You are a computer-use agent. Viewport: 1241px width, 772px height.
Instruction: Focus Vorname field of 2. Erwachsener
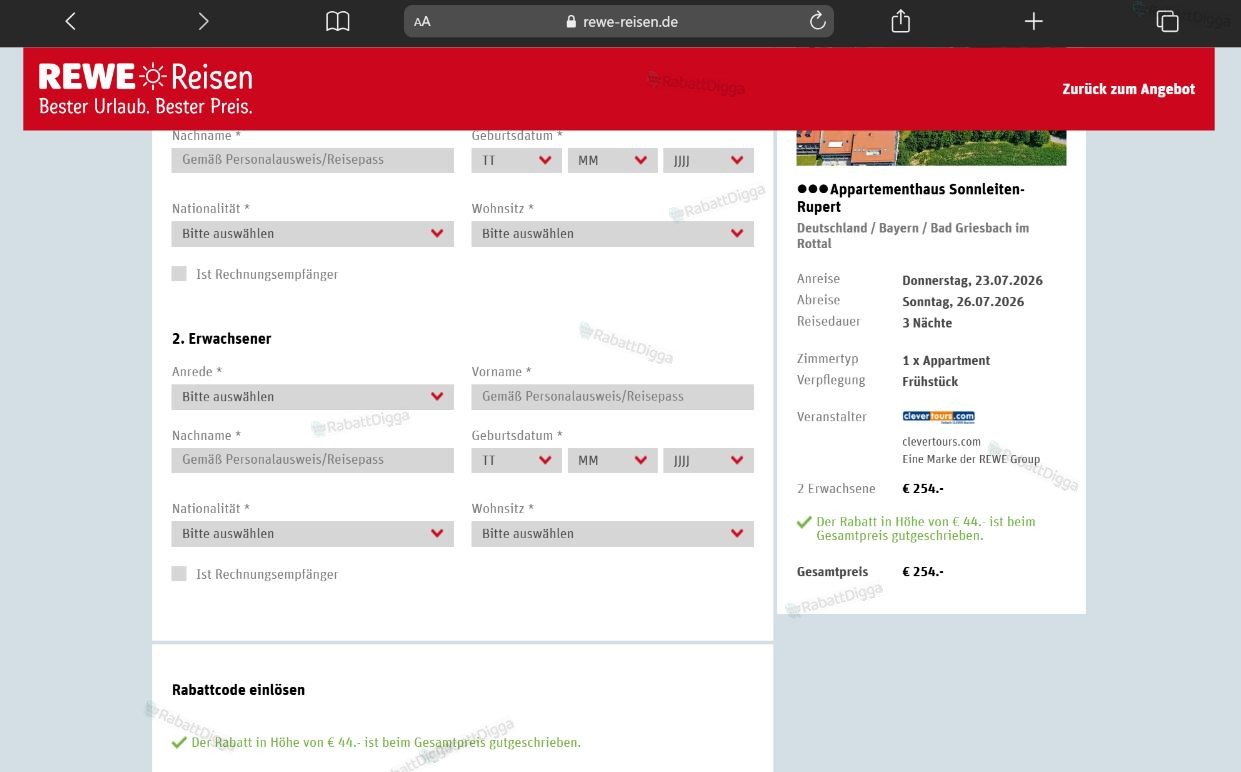pos(613,397)
